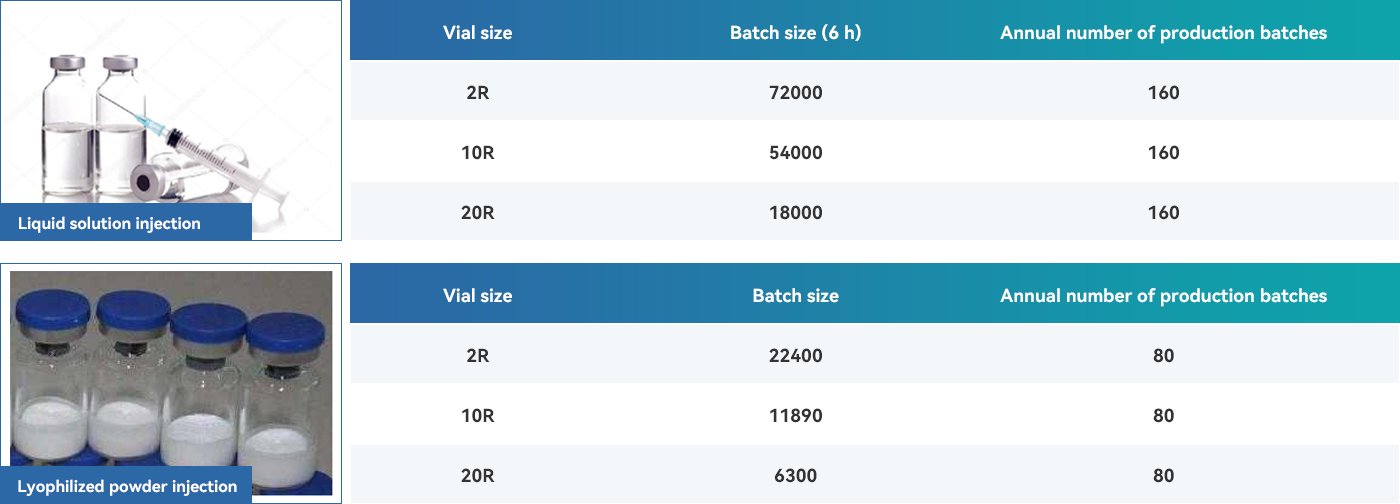Click the top table's "Annual number of production batches" header

tap(1163, 32)
